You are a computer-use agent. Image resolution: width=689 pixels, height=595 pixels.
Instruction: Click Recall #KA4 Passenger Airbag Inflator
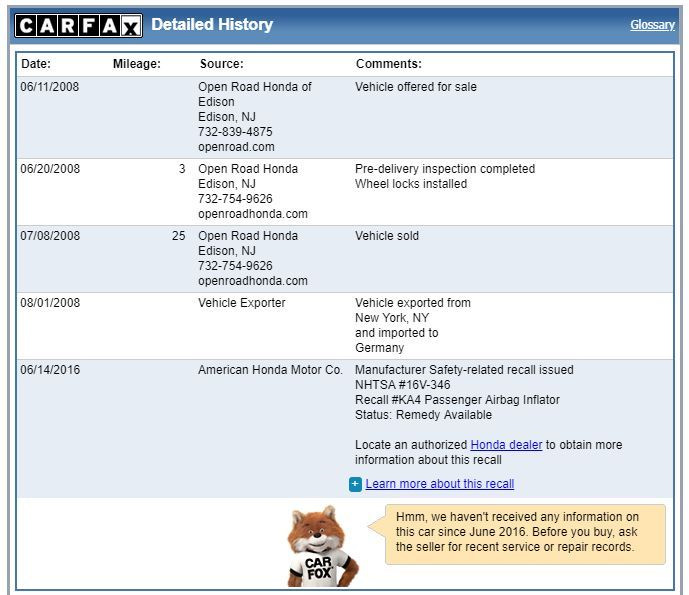[457, 400]
